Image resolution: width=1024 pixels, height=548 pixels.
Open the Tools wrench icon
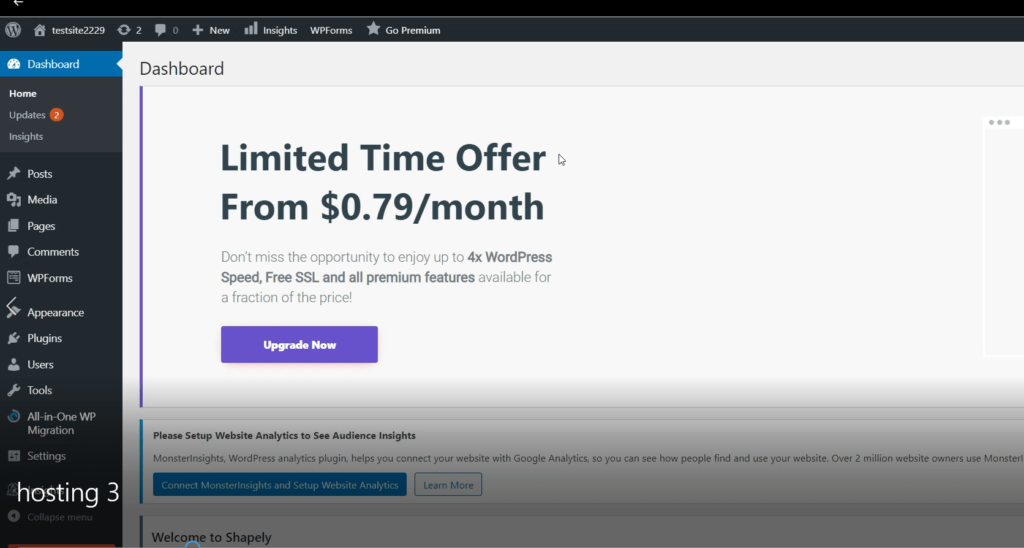[14, 390]
